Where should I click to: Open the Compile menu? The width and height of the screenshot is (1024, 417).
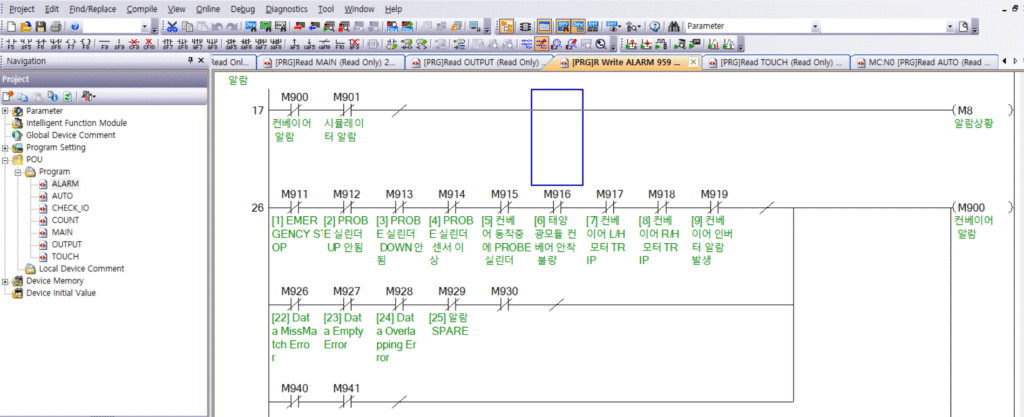coord(141,8)
